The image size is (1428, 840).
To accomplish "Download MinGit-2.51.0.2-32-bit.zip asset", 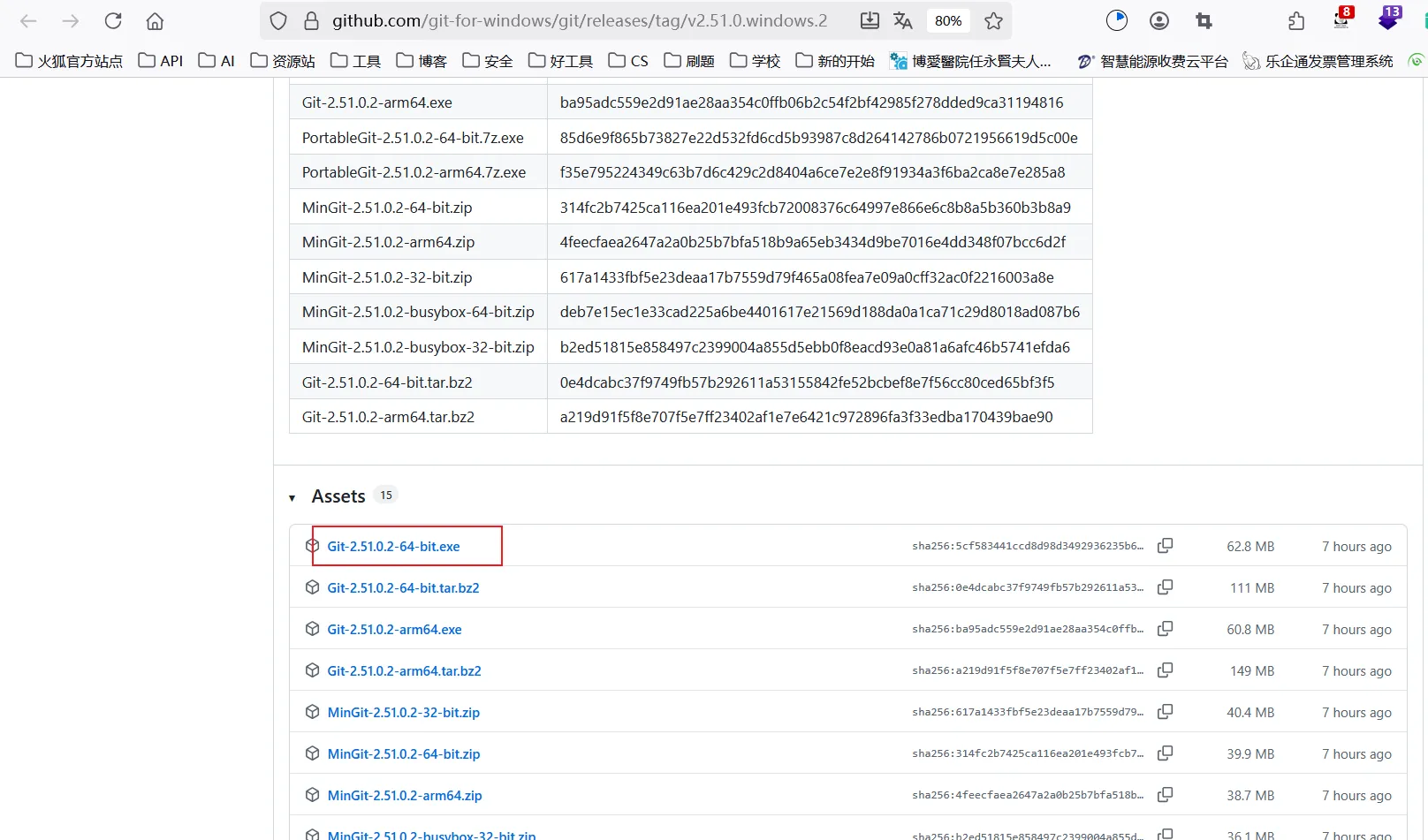I will pos(403,713).
